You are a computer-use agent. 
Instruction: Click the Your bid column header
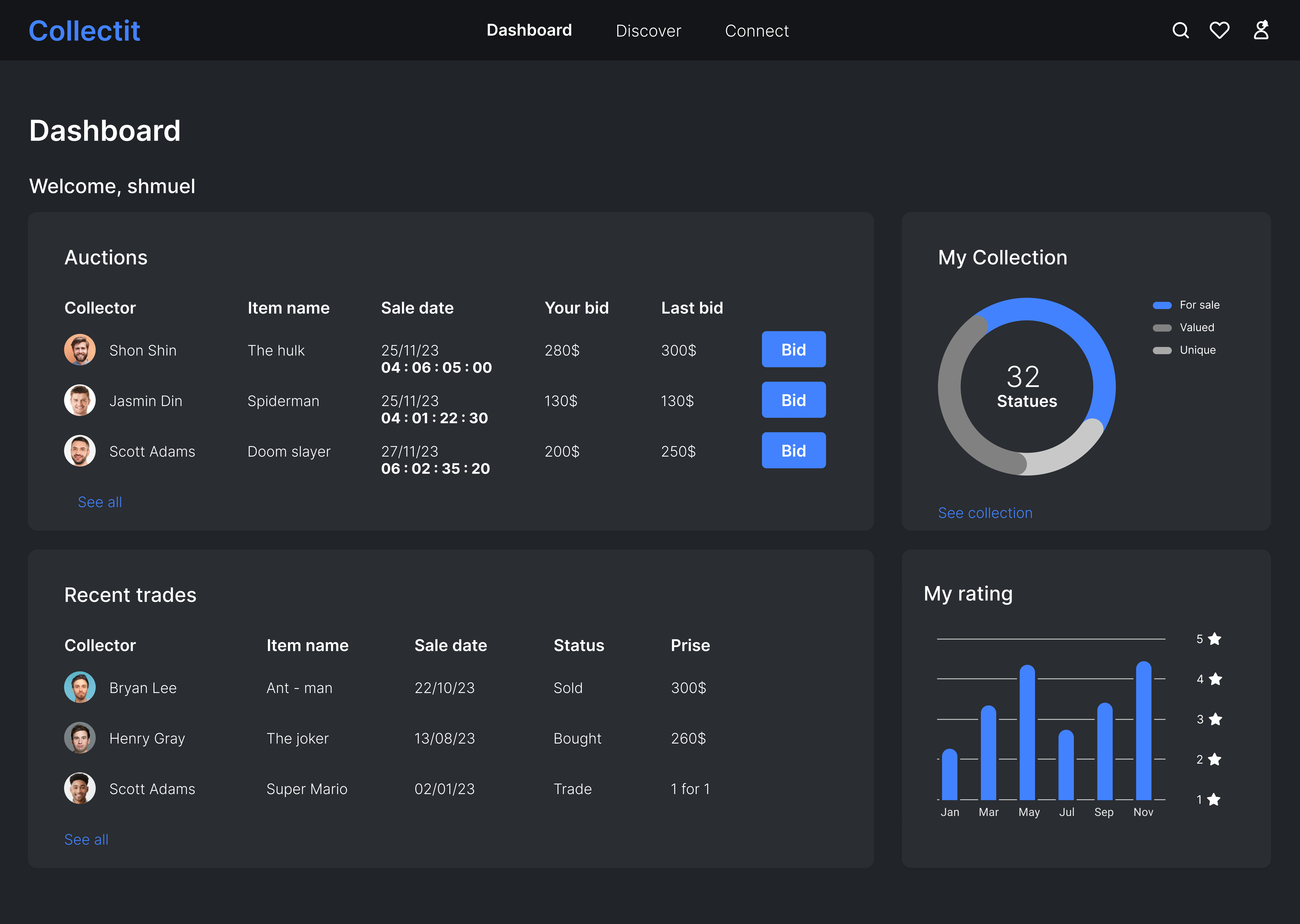click(x=577, y=308)
